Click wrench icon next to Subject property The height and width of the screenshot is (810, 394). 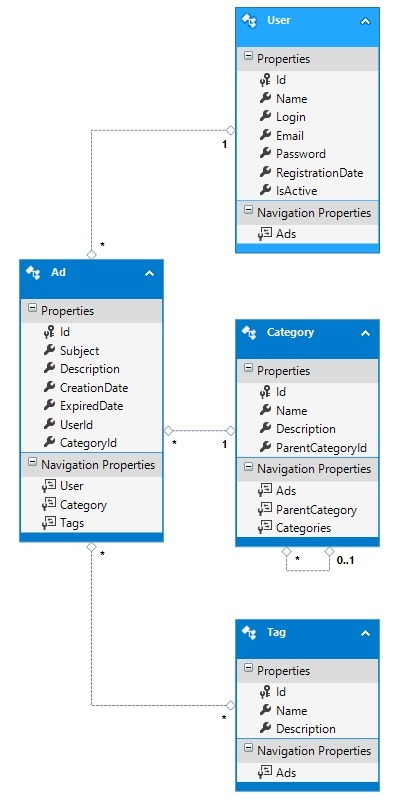(x=50, y=350)
